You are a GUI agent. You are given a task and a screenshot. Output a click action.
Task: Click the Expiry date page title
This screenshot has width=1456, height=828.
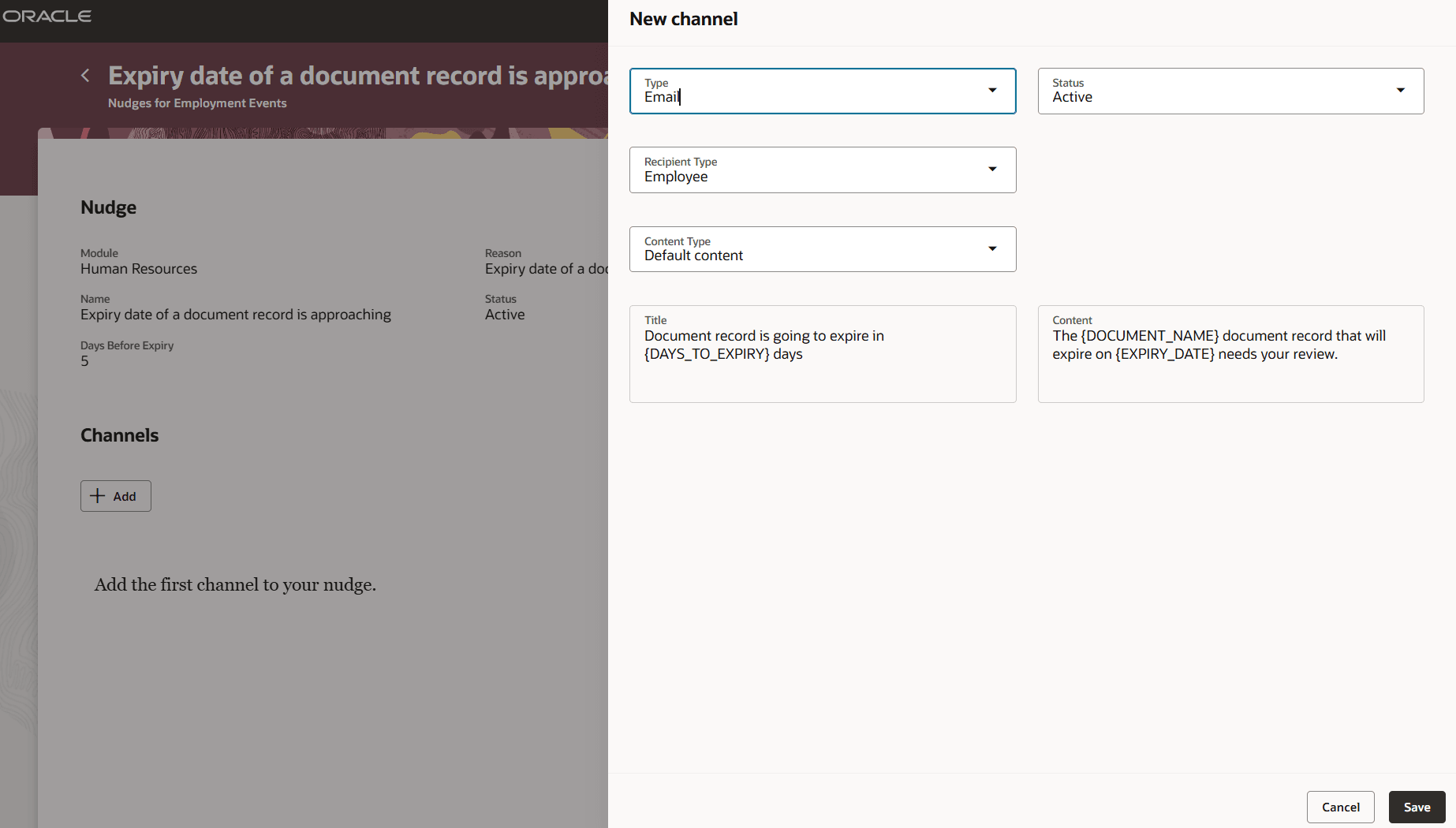358,76
